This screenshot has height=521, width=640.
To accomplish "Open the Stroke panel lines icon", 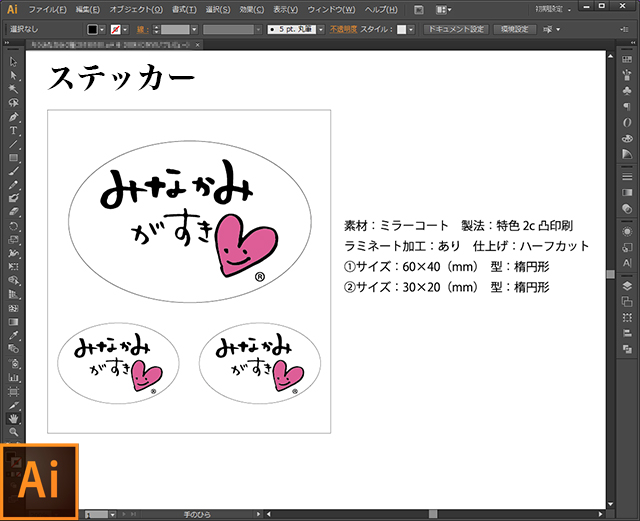I will pos(627,176).
